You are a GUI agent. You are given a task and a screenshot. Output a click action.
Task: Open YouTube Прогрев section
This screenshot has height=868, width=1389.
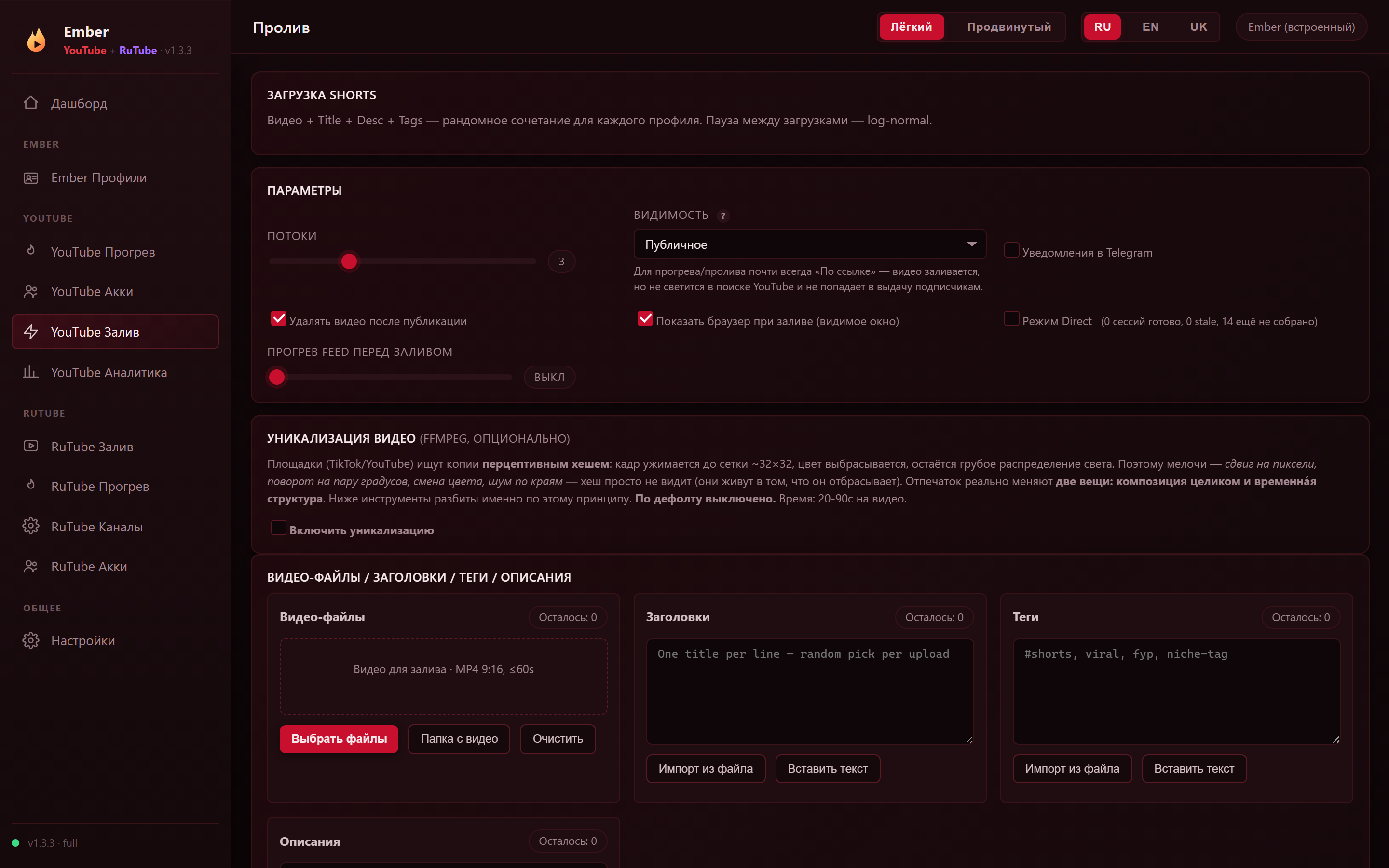click(115, 251)
